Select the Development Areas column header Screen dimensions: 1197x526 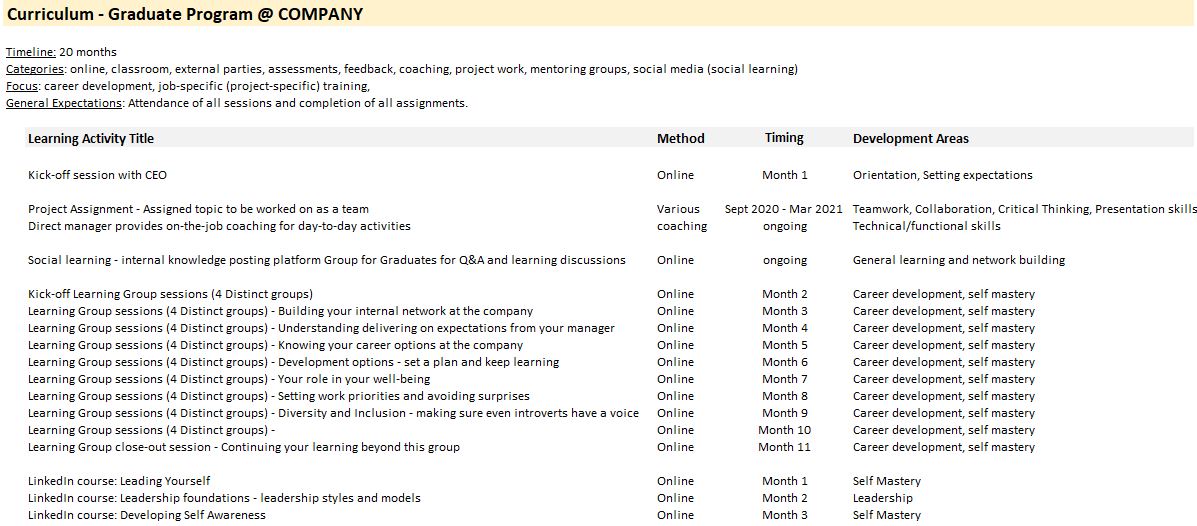[910, 139]
